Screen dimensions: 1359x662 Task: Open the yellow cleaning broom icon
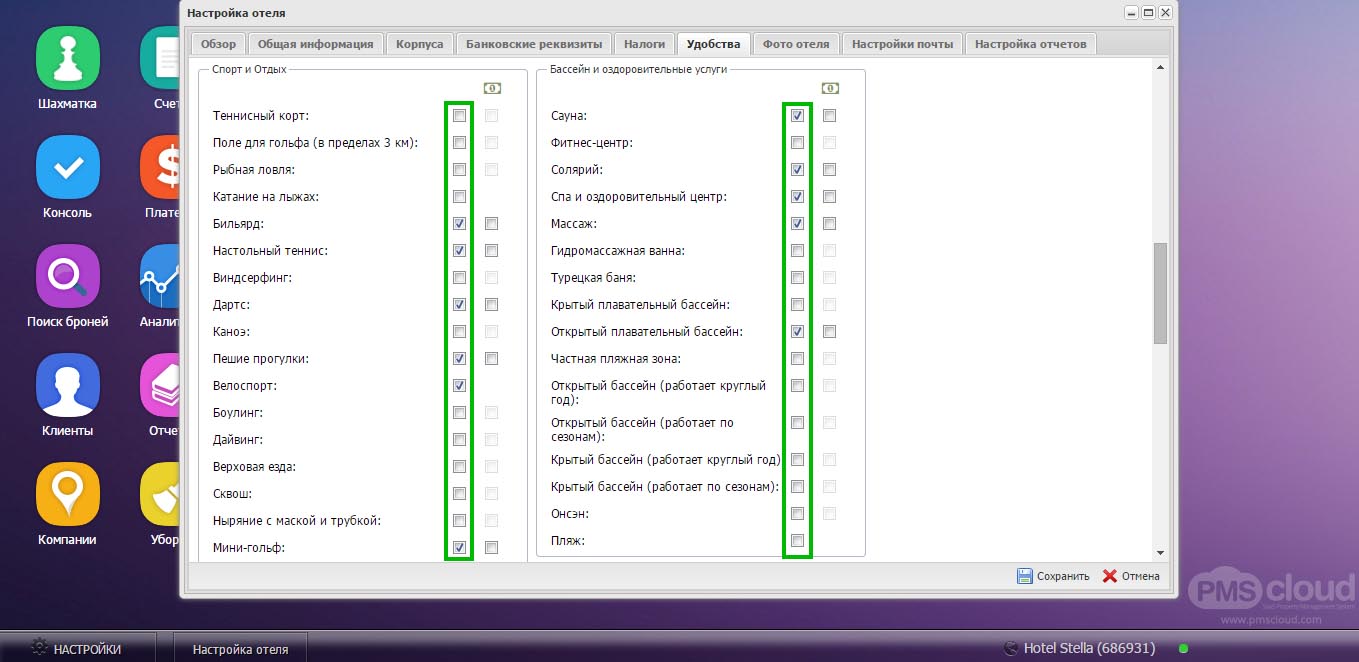[160, 494]
